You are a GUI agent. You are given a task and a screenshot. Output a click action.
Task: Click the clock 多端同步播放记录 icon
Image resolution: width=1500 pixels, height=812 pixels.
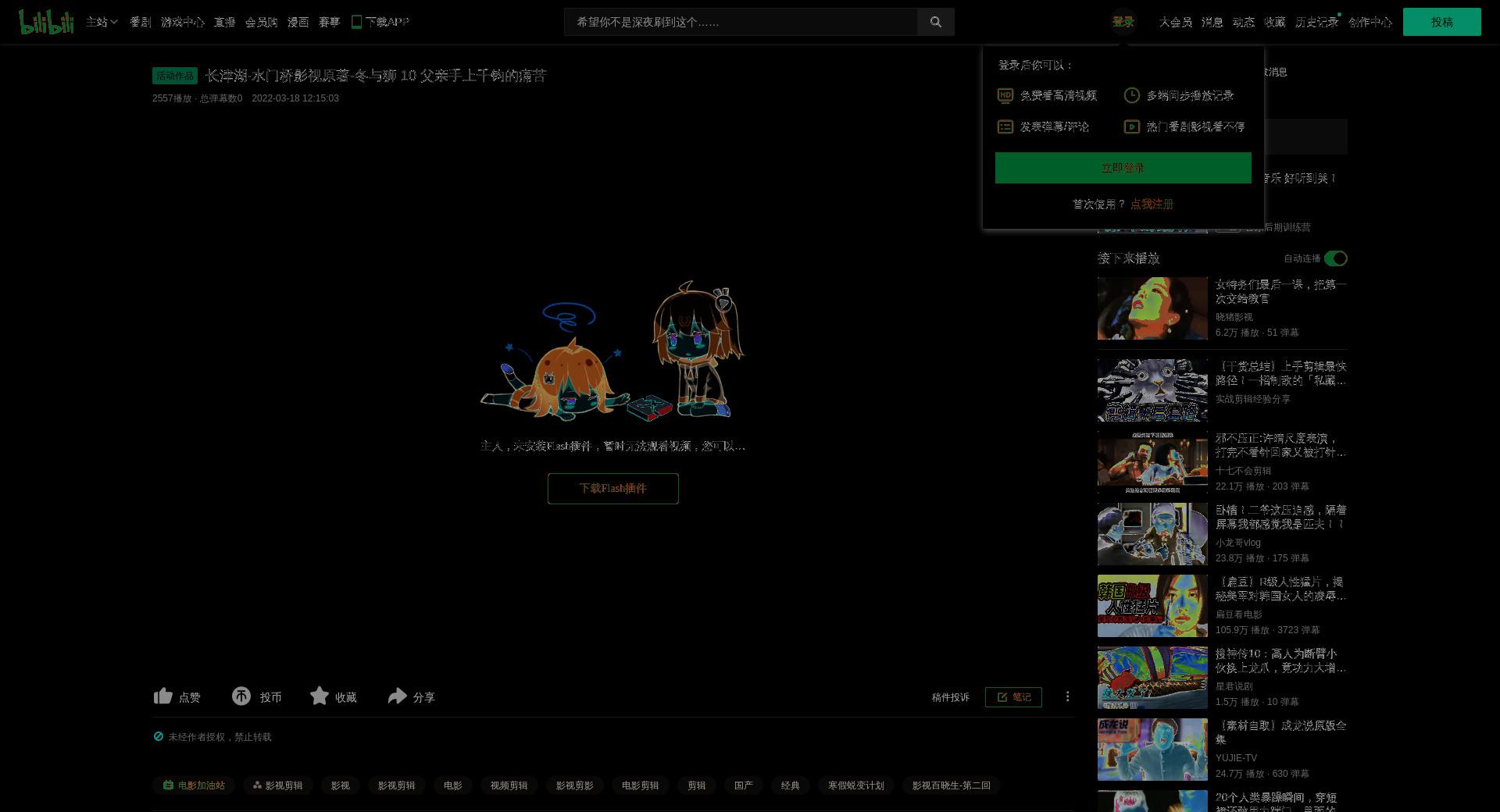(x=1131, y=95)
